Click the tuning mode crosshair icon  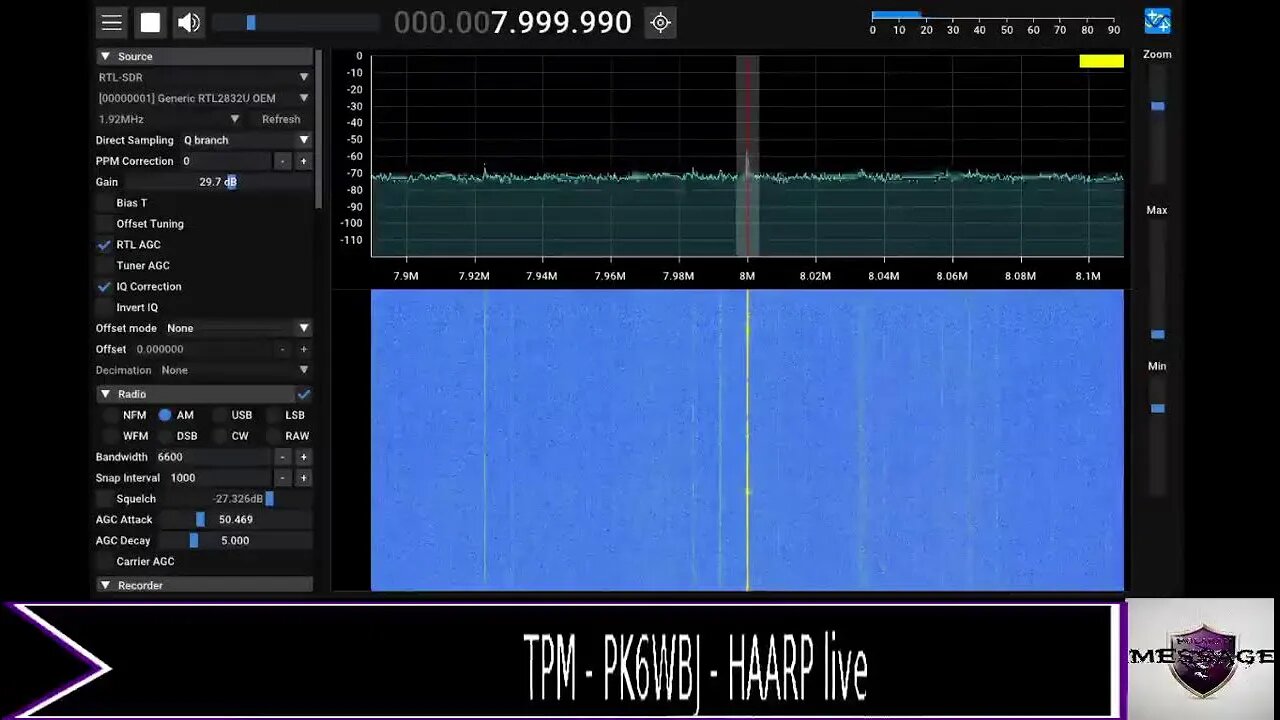click(x=660, y=22)
